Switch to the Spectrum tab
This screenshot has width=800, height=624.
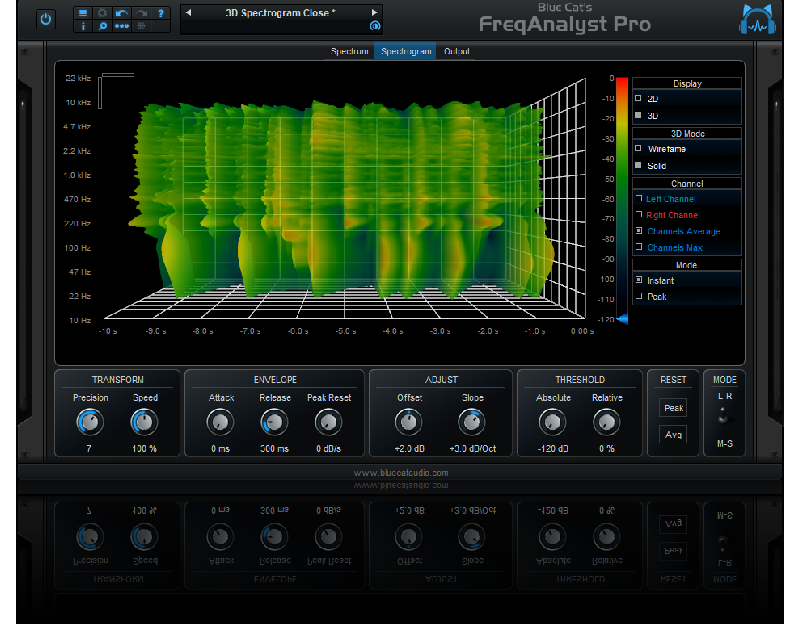tap(349, 51)
